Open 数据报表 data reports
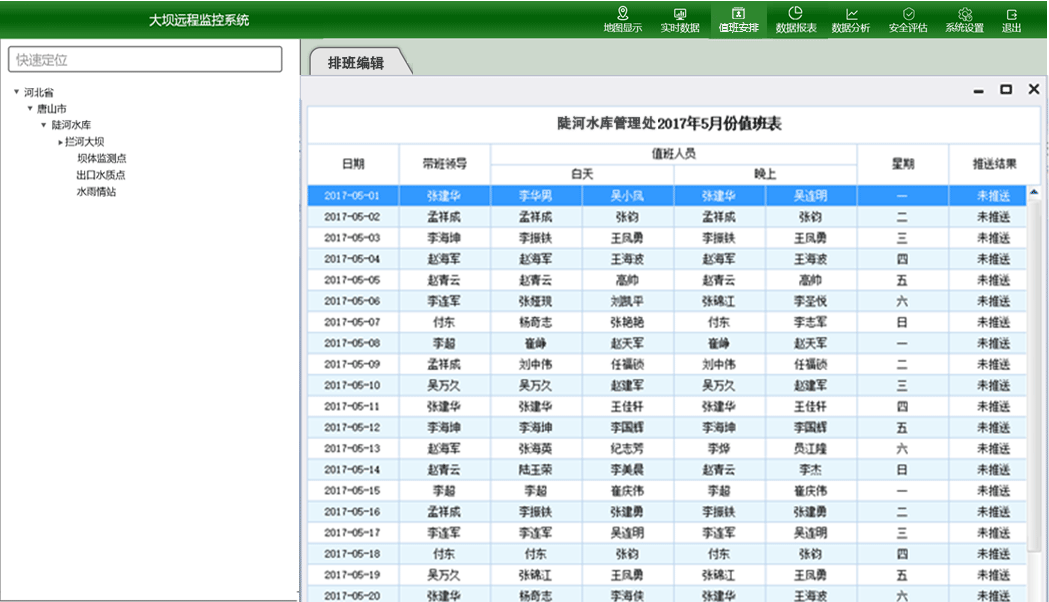 tap(796, 19)
